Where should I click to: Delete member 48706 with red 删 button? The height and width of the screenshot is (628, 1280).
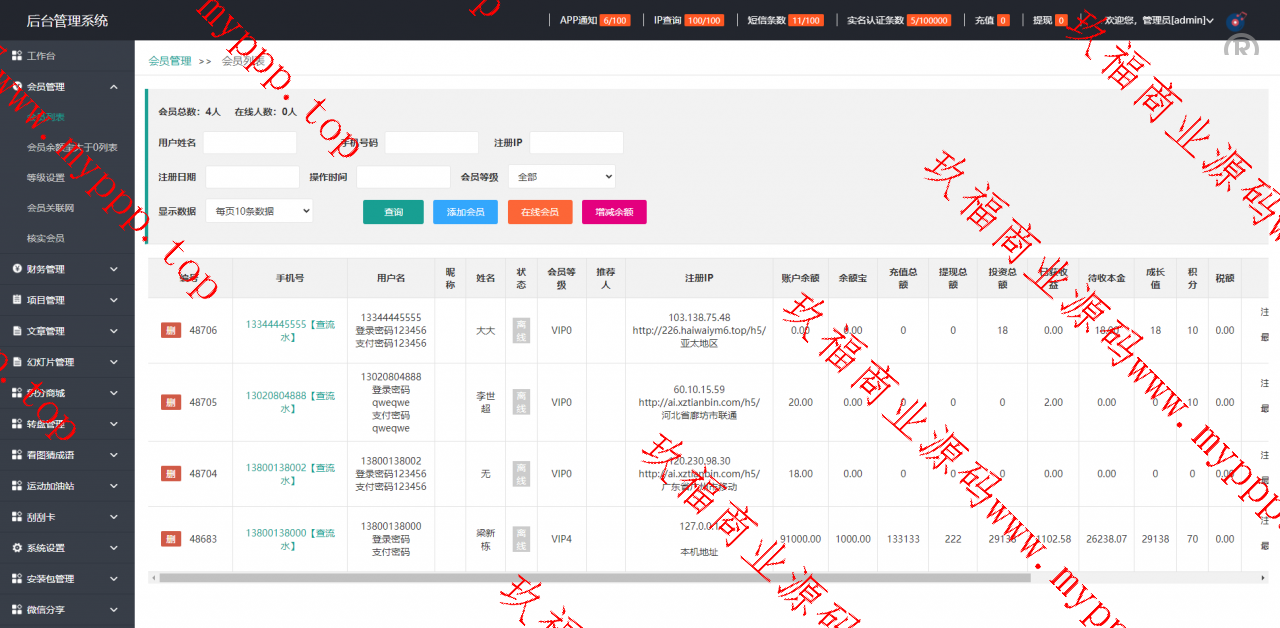coord(171,330)
